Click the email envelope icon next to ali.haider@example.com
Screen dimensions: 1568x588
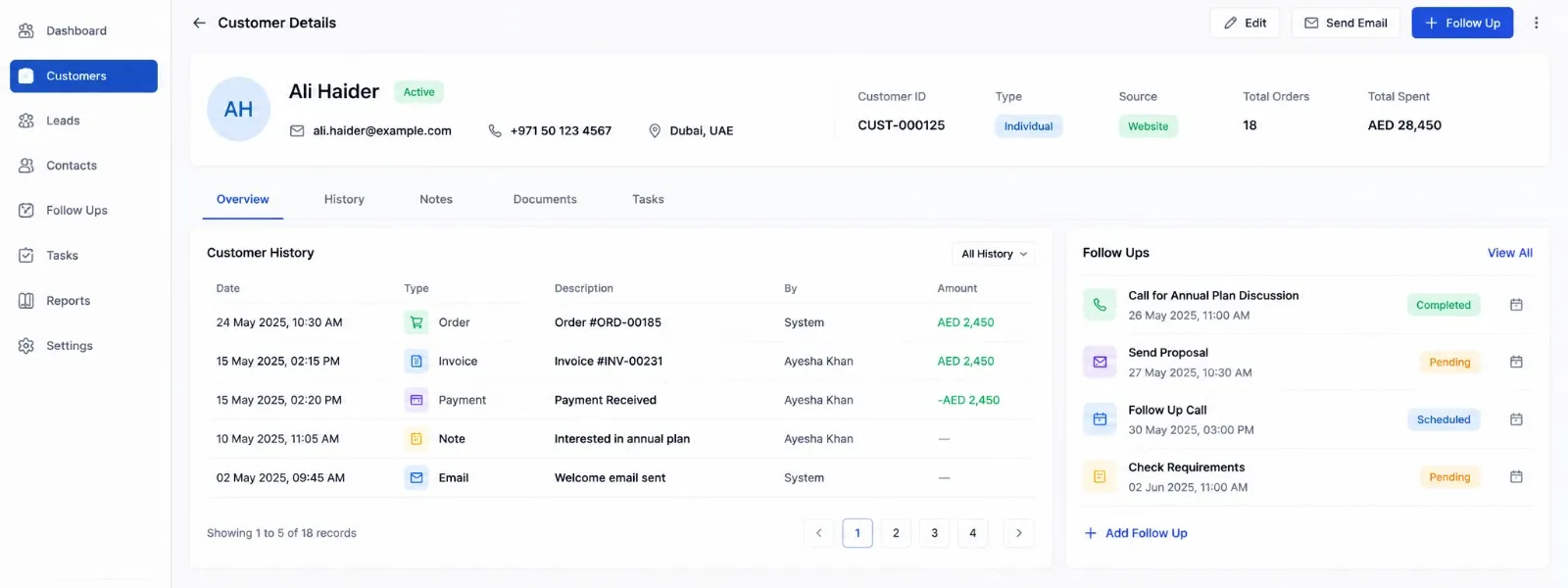point(297,130)
